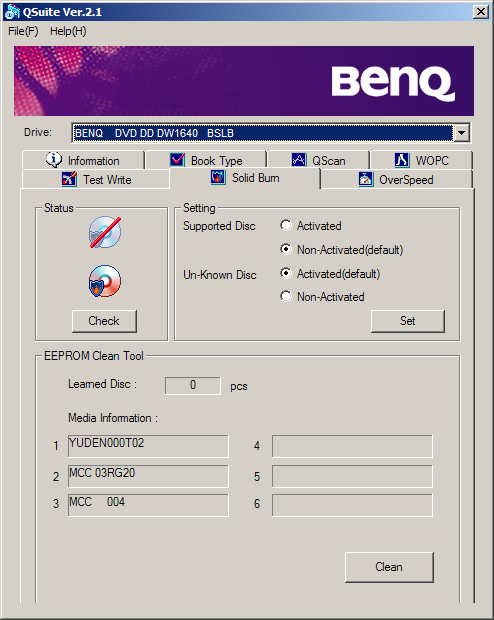Image resolution: width=494 pixels, height=620 pixels.
Task: Click the Information tab's info bubble icon
Action: pos(54,160)
